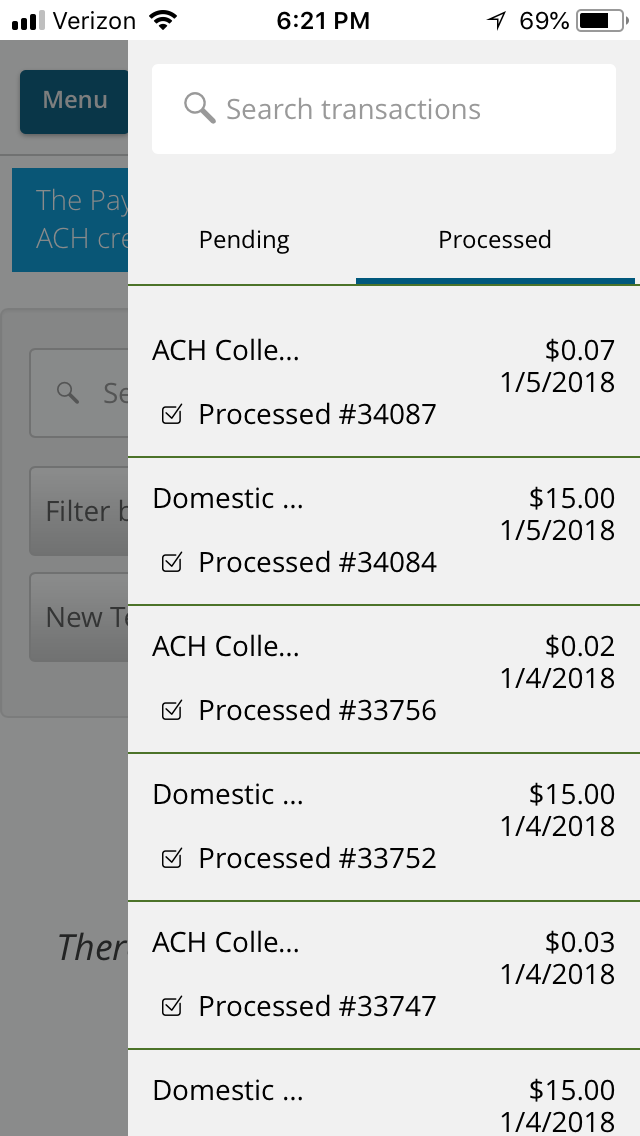Expand the New Te... dropdown button
Screen dimensions: 640x1136
pyautogui.click(x=80, y=617)
